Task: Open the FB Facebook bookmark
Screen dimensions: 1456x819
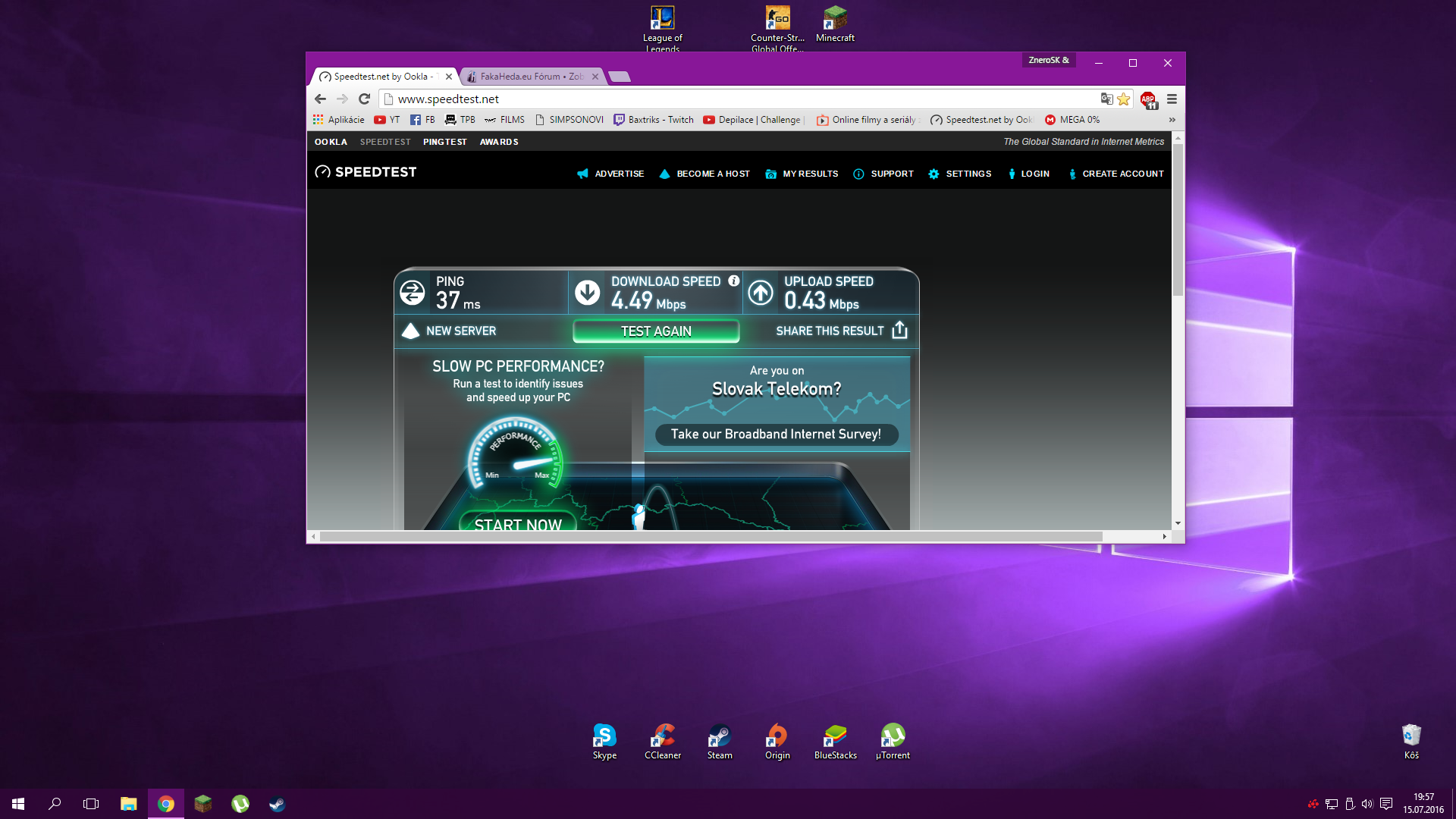Action: coord(422,120)
